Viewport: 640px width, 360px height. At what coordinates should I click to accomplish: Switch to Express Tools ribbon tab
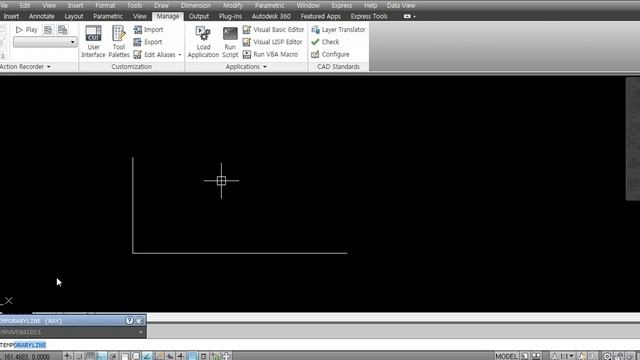click(369, 16)
